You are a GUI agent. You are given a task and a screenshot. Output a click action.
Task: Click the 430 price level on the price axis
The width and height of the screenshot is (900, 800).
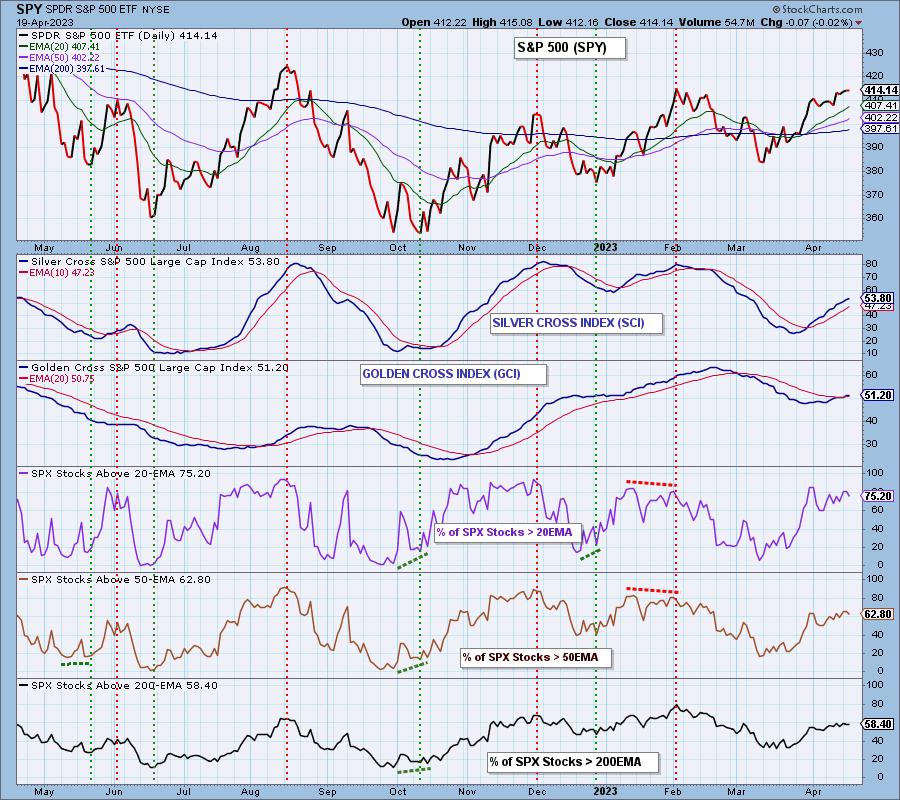[x=874, y=53]
